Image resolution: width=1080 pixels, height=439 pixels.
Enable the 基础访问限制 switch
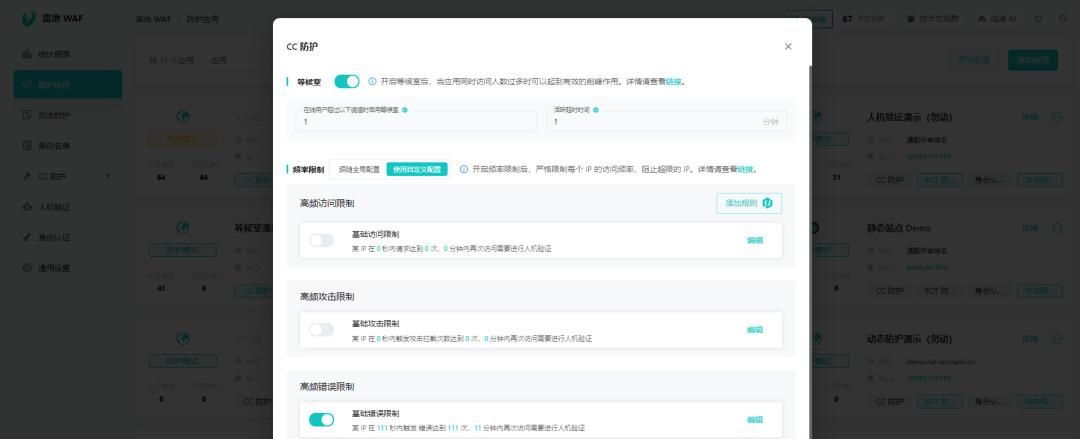(321, 240)
